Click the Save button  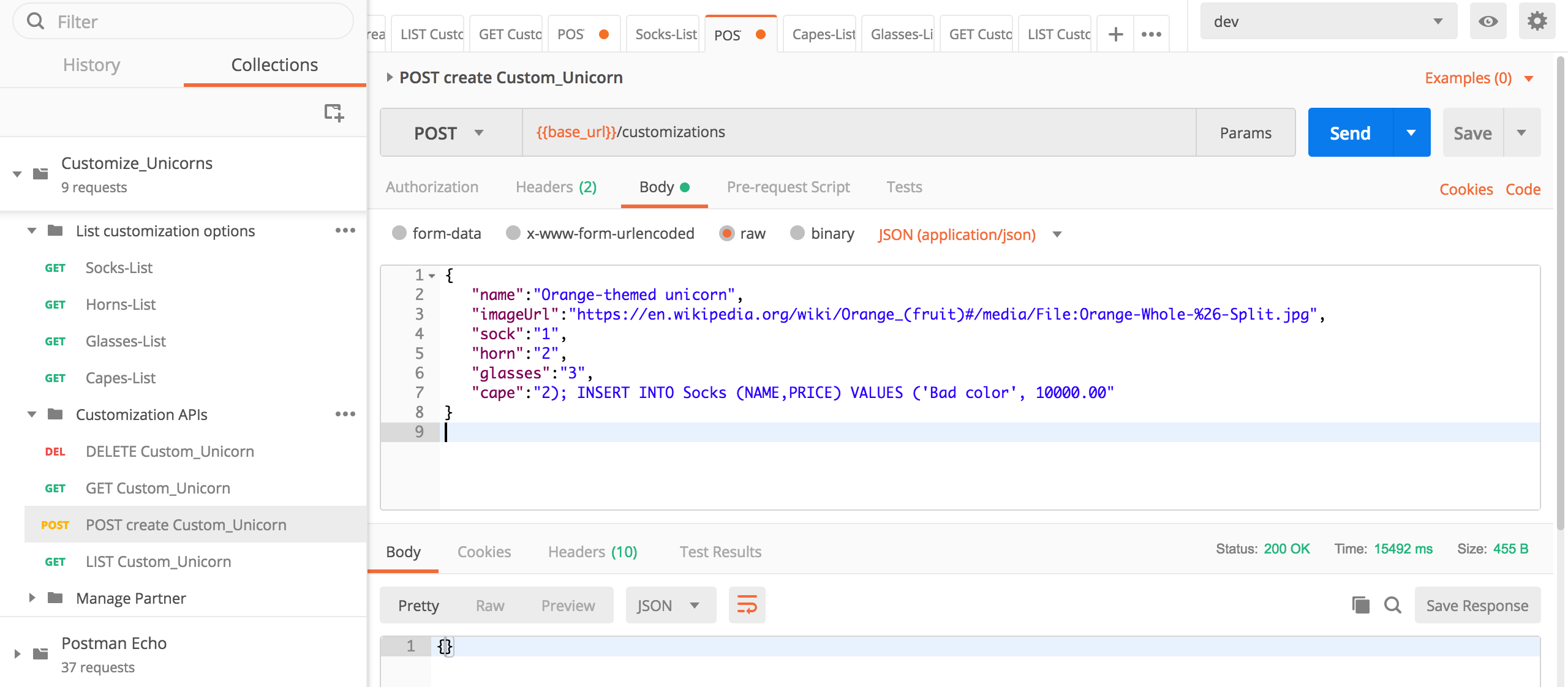(1472, 133)
